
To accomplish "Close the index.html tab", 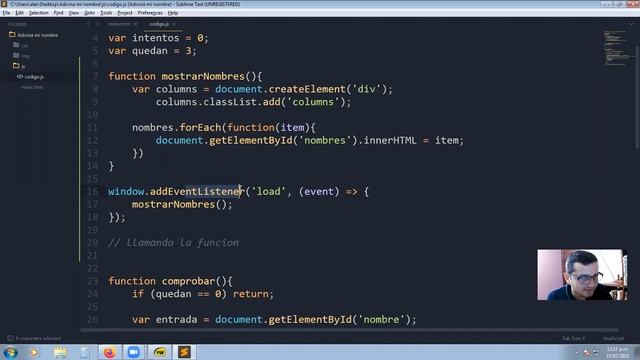I will coord(136,24).
